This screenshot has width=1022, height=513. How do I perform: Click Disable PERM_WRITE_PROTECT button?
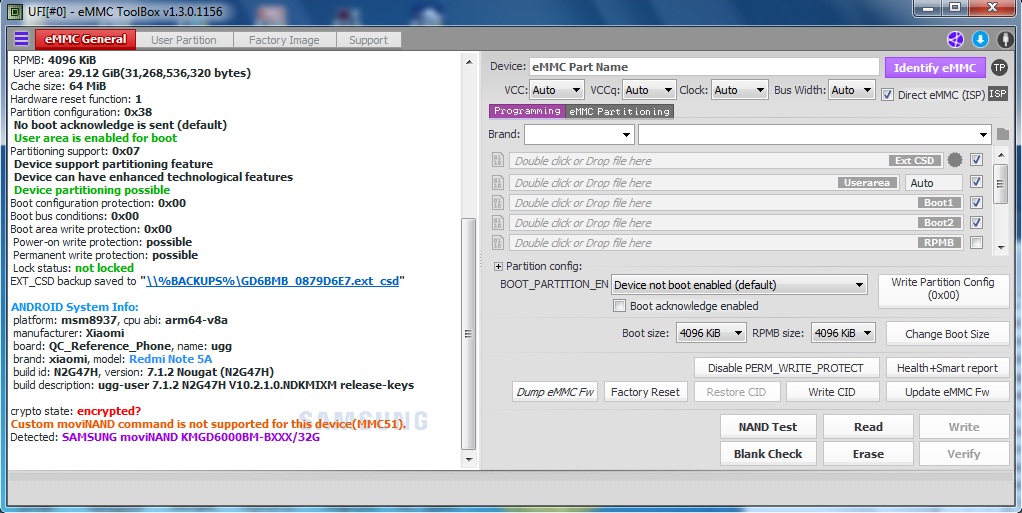coord(785,368)
